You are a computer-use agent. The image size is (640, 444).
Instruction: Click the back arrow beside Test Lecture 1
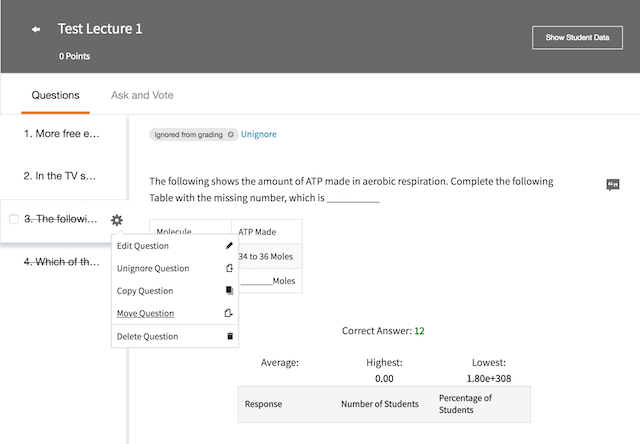36,29
